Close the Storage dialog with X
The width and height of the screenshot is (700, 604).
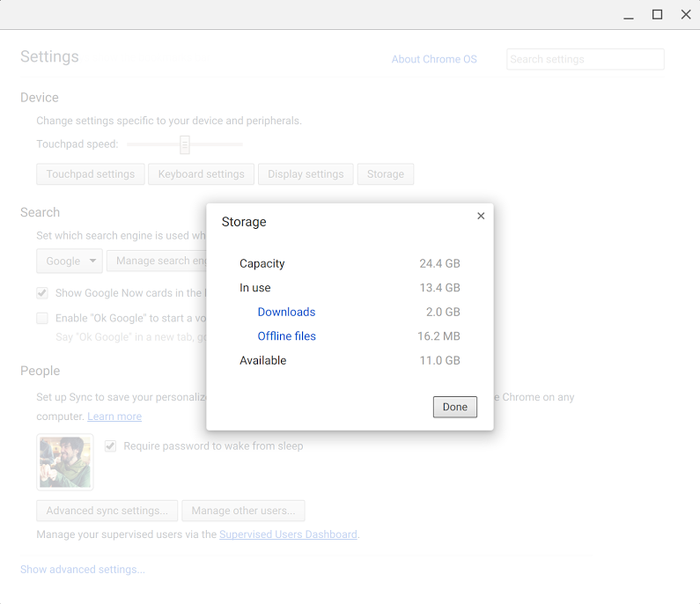coord(481,216)
